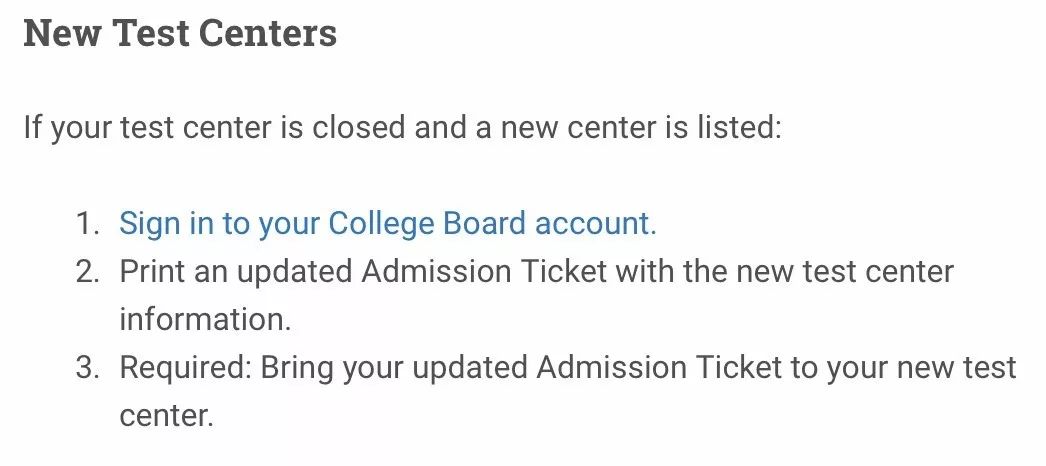Click the word 'information.' in step two

point(205,319)
